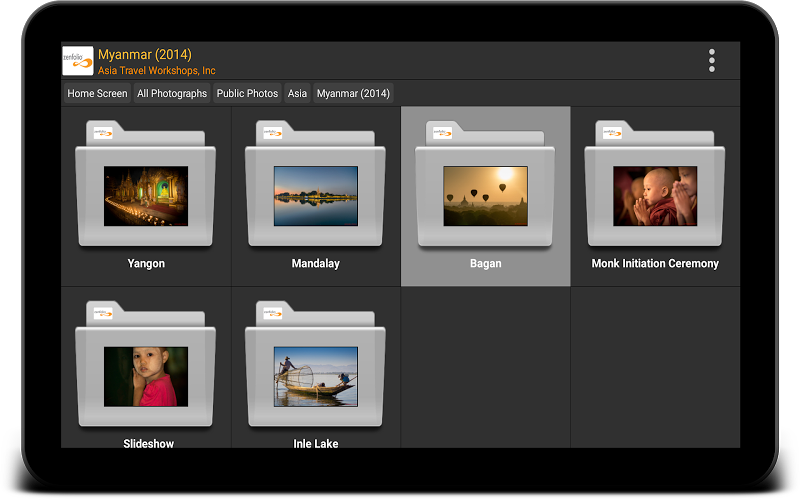Click Asia Travel Workshops, Inc subtitle

click(x=157, y=70)
